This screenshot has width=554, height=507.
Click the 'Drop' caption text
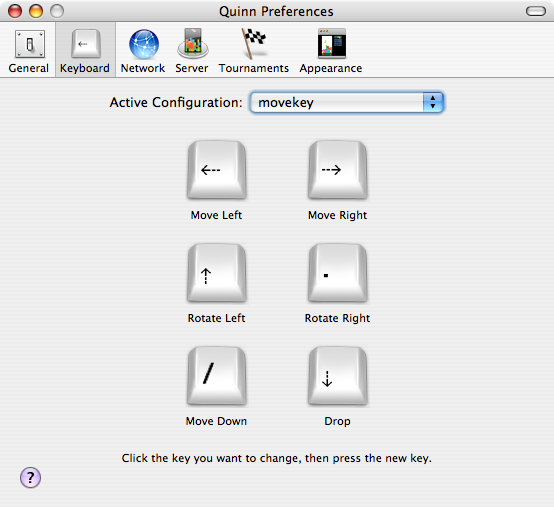337,421
